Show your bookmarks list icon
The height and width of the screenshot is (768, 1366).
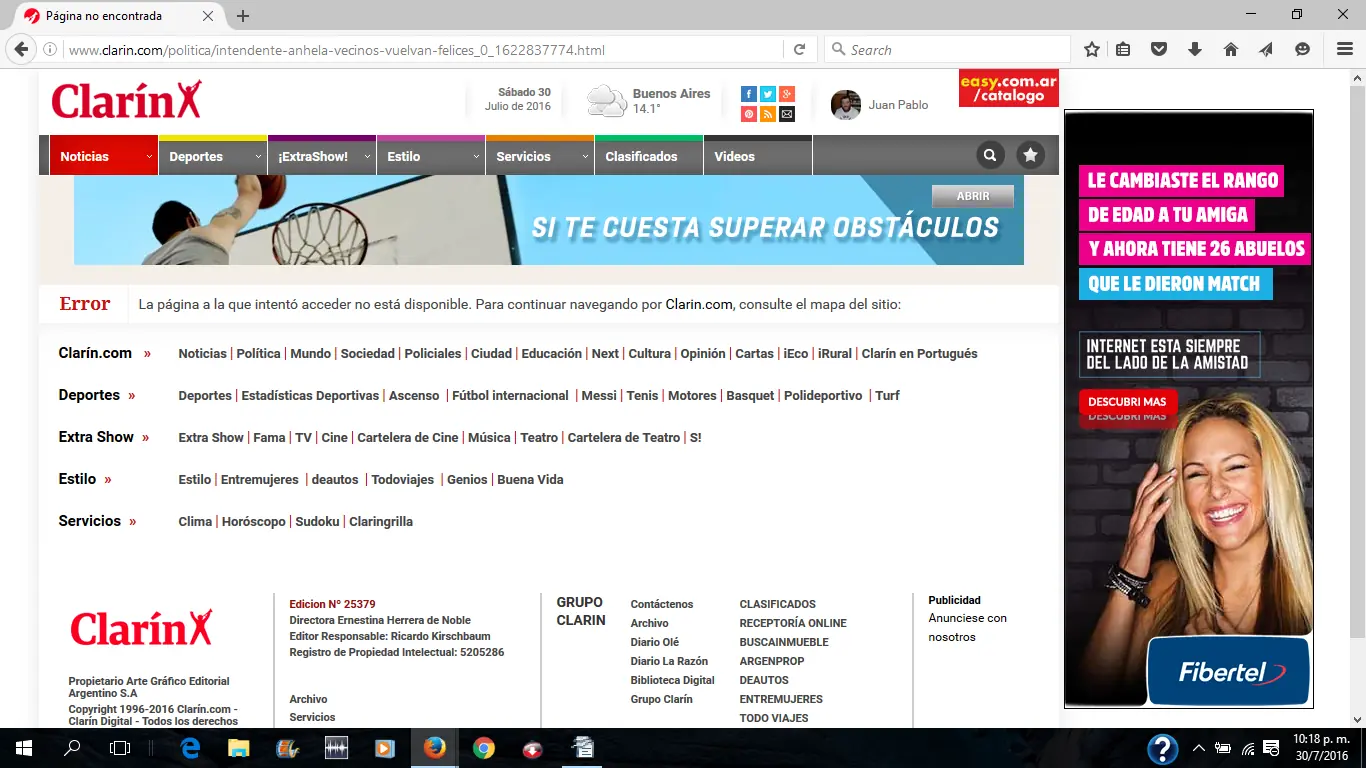[x=1123, y=50]
